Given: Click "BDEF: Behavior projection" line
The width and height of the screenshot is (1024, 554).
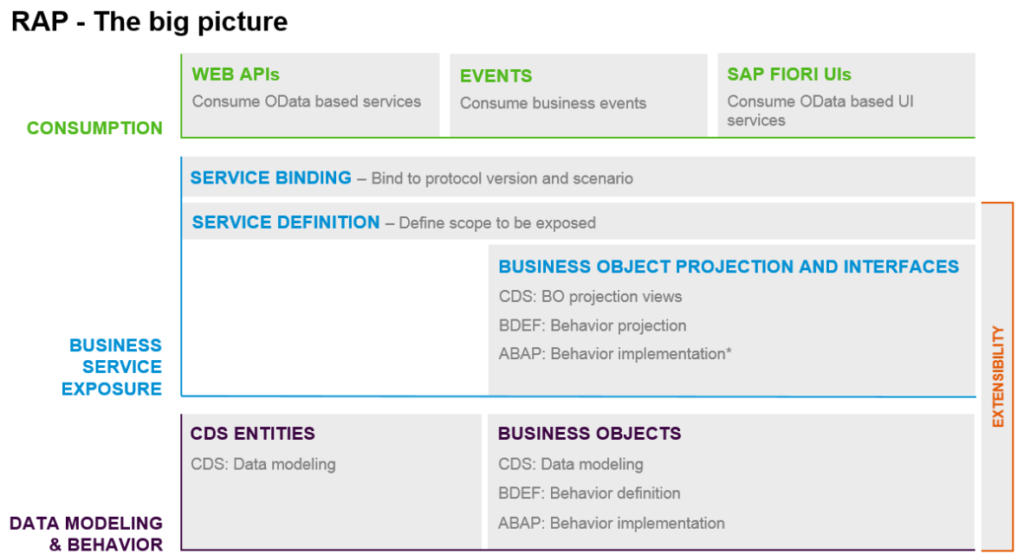Looking at the screenshot, I should click(x=592, y=325).
